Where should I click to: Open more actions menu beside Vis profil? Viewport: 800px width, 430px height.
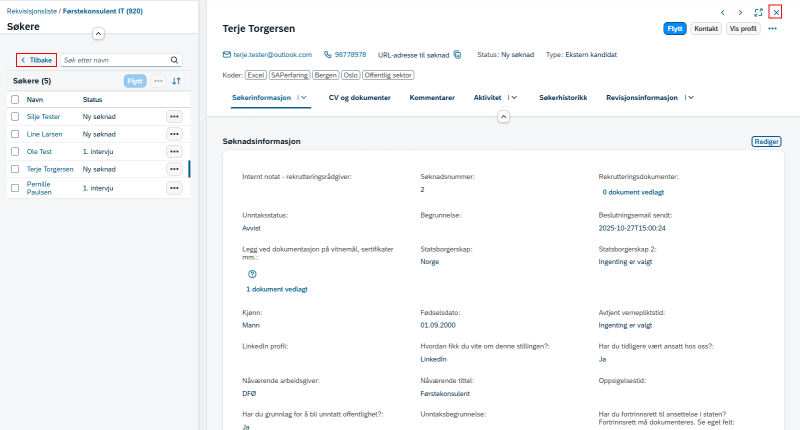click(x=772, y=29)
